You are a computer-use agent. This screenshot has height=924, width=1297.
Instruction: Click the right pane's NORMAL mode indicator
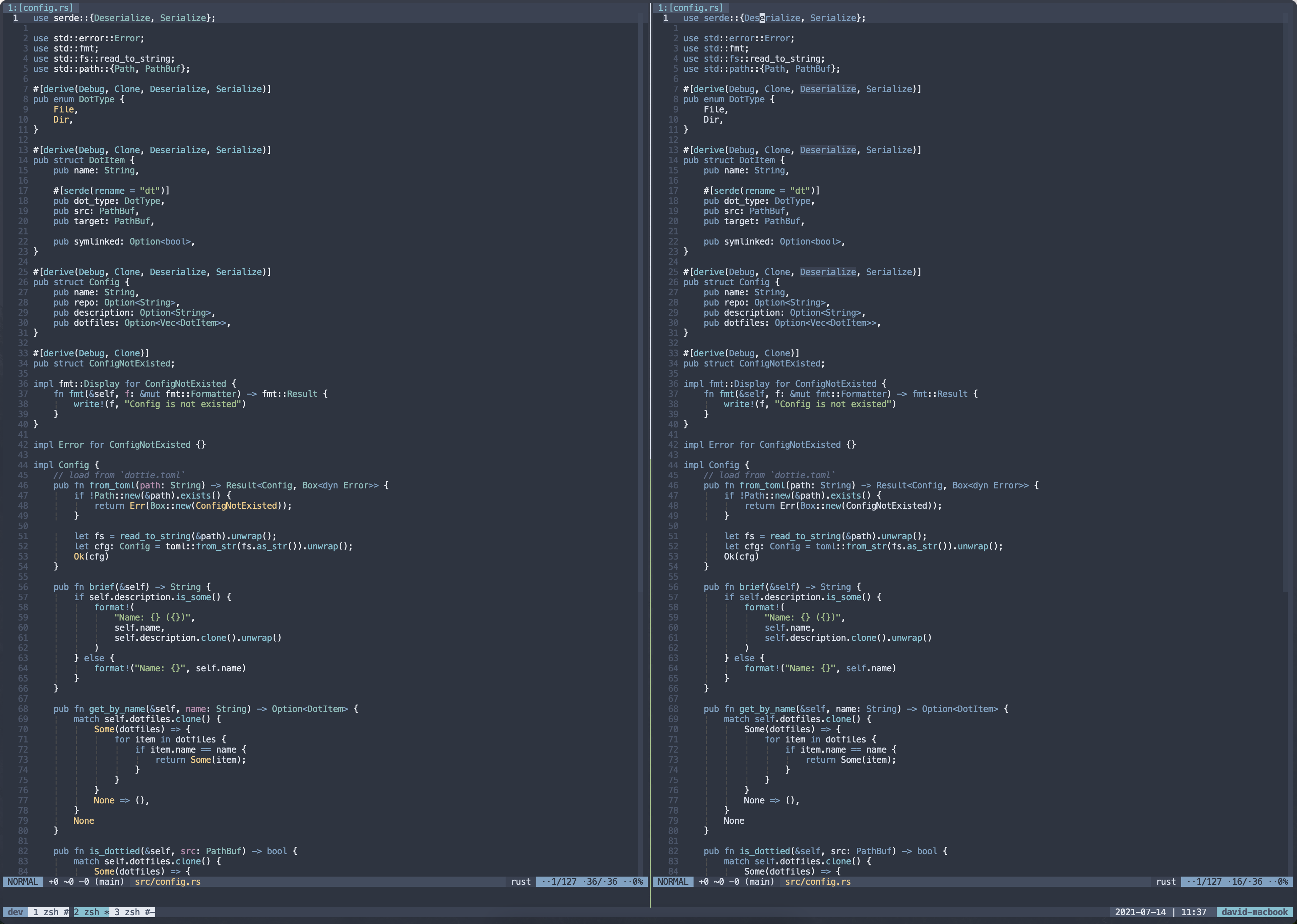pos(673,881)
